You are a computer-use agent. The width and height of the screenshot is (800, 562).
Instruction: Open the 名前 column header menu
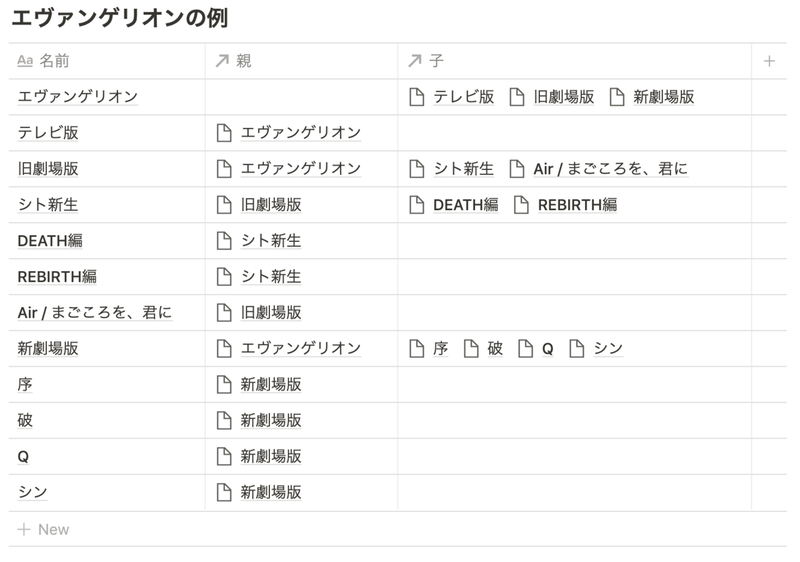[56, 61]
